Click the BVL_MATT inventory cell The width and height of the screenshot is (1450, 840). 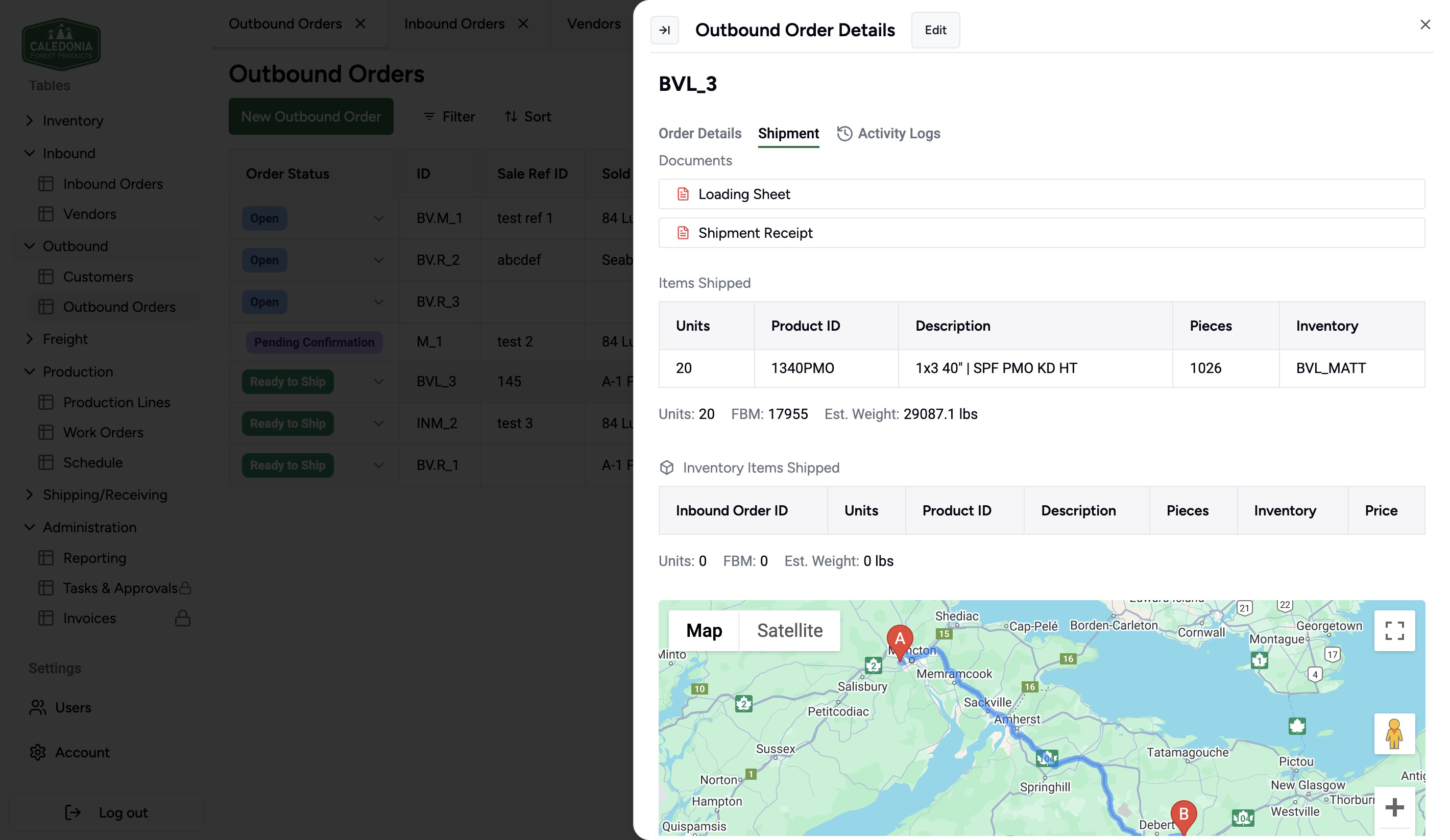[x=1351, y=368]
